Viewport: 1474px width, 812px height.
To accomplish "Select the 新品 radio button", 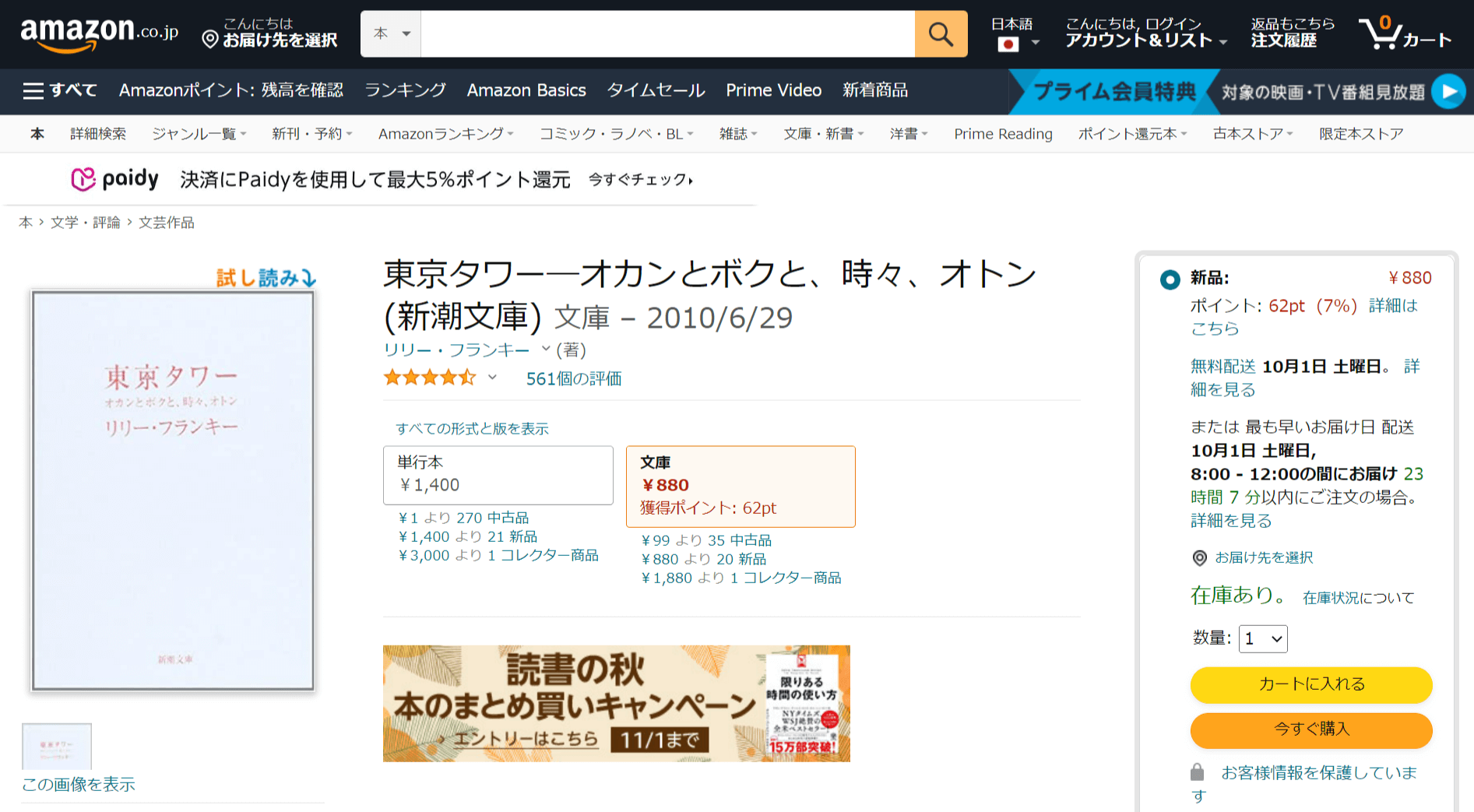I will pos(1170,279).
